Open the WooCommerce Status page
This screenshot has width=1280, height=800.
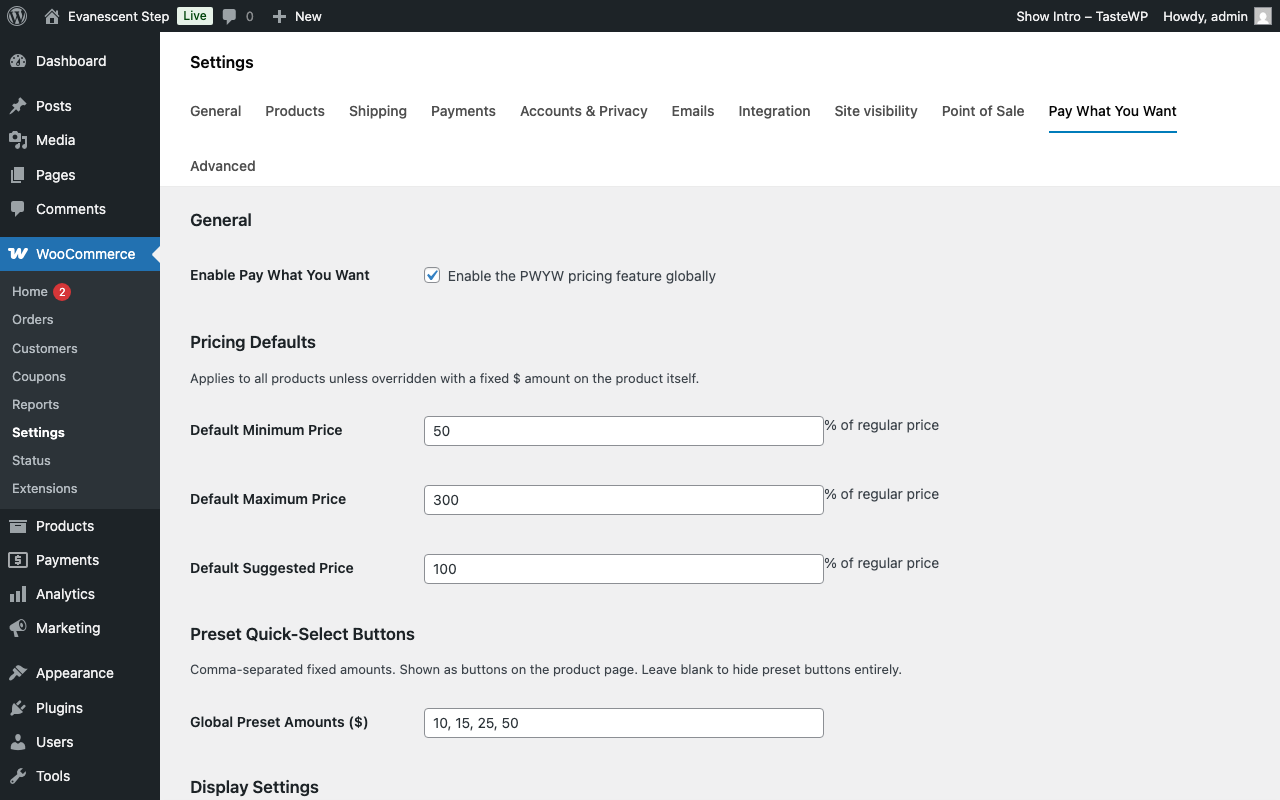pos(31,460)
